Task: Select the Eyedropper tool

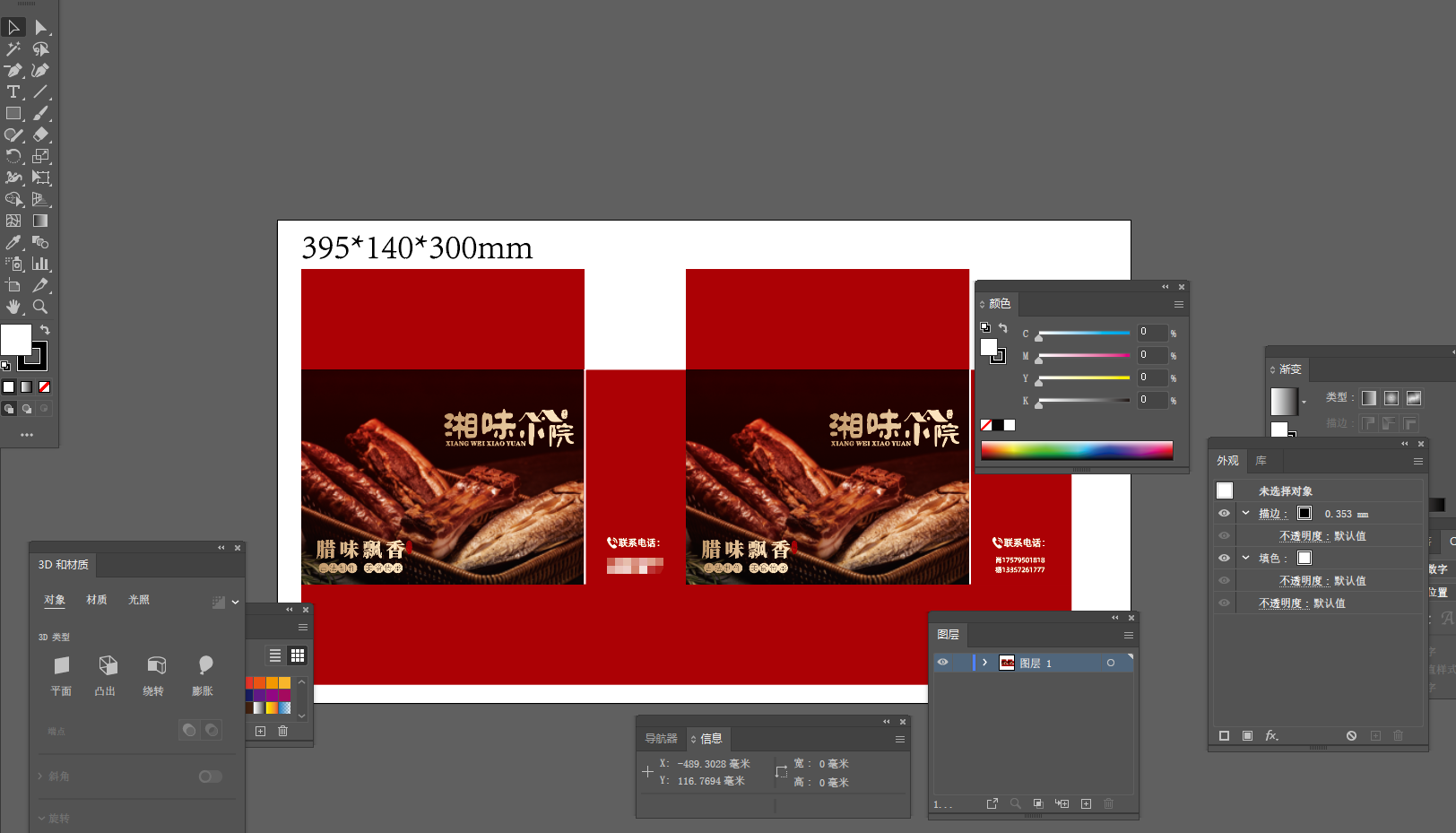Action: click(x=13, y=242)
